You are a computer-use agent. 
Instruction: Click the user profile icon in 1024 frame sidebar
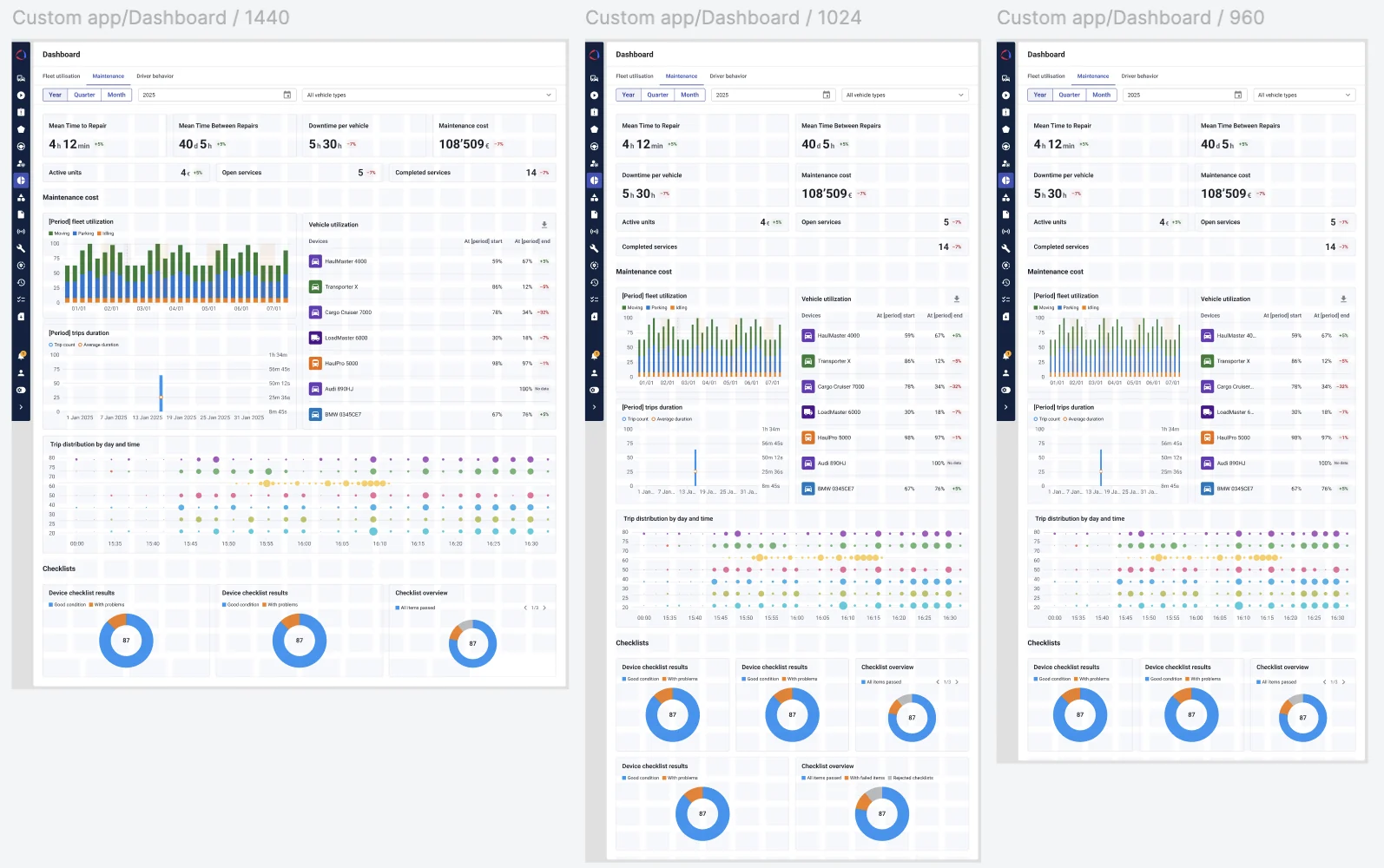594,373
